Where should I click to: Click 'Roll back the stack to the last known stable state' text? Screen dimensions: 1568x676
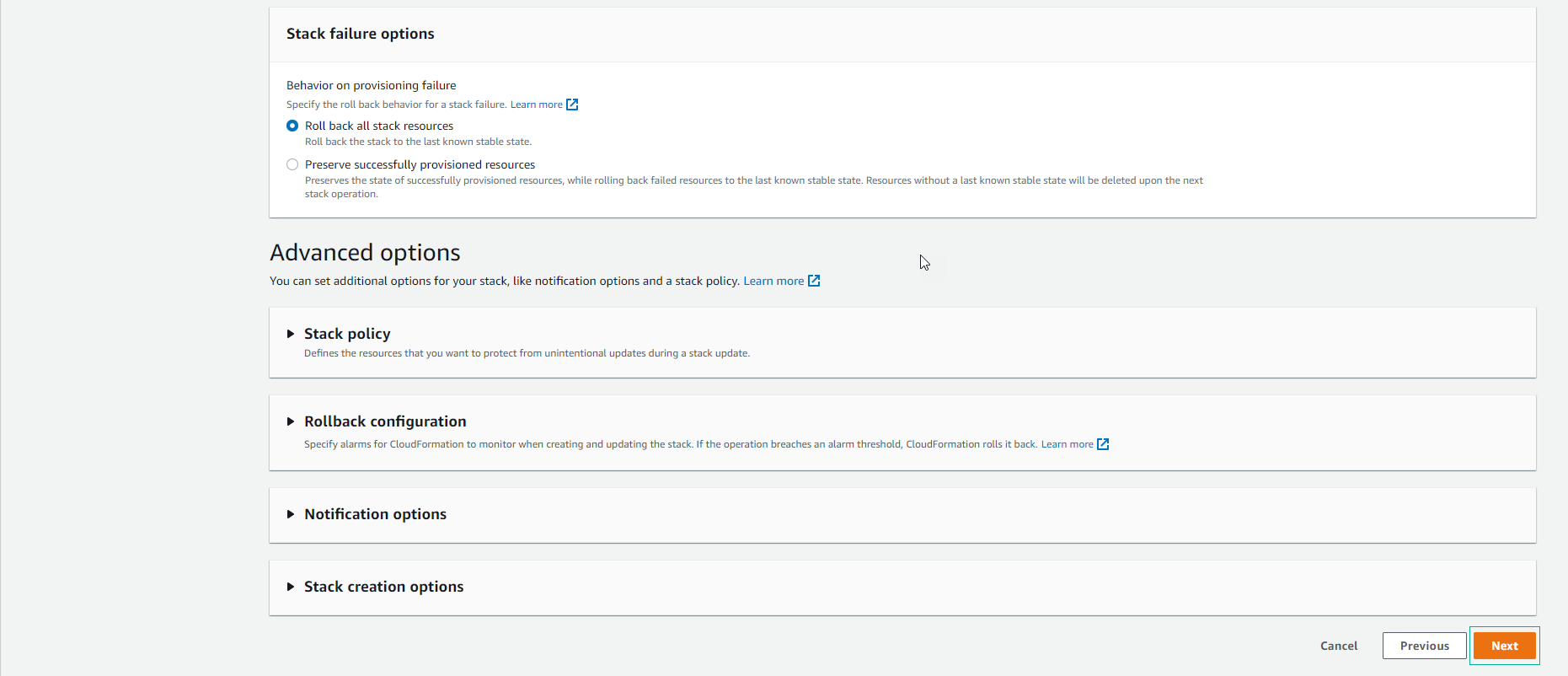tap(418, 142)
